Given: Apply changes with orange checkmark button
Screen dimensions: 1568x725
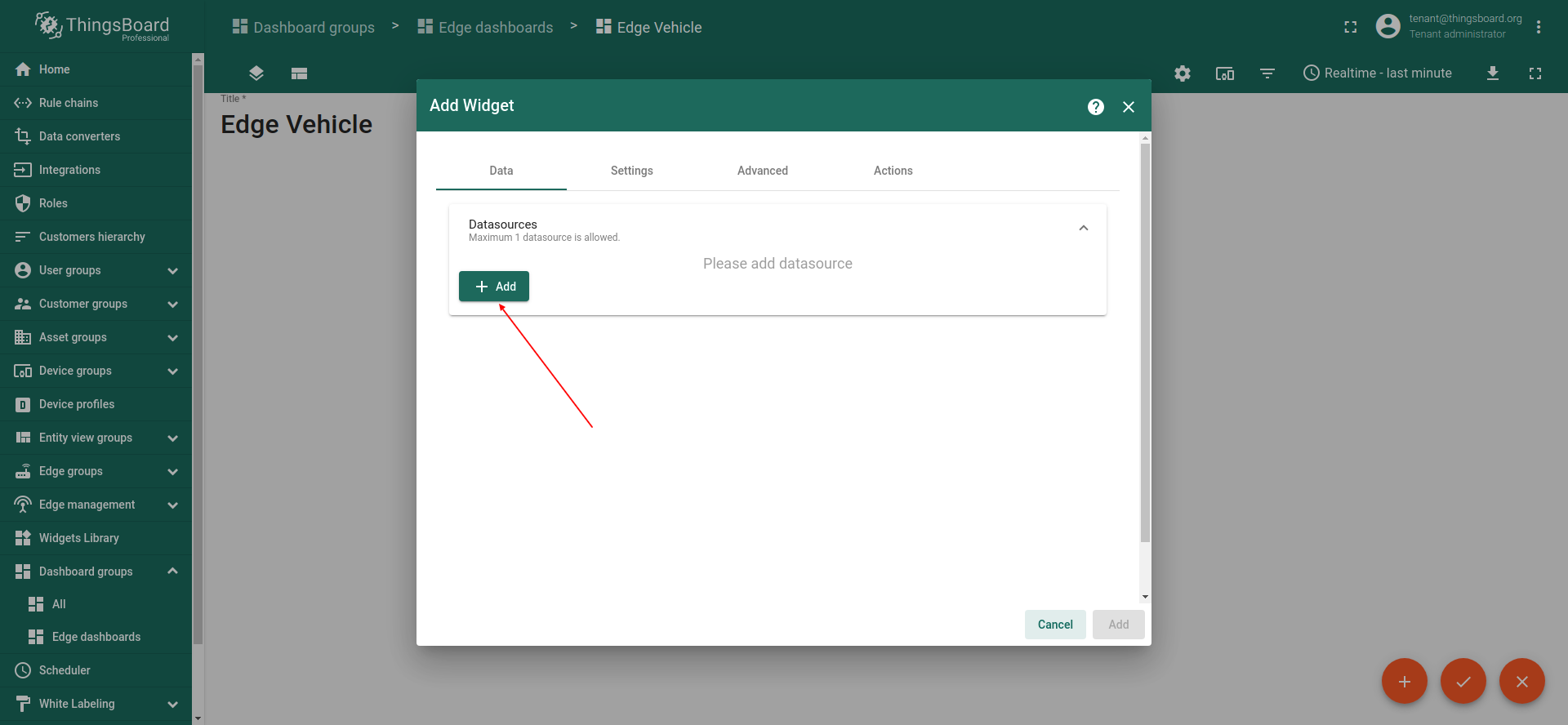Looking at the screenshot, I should click(1463, 681).
